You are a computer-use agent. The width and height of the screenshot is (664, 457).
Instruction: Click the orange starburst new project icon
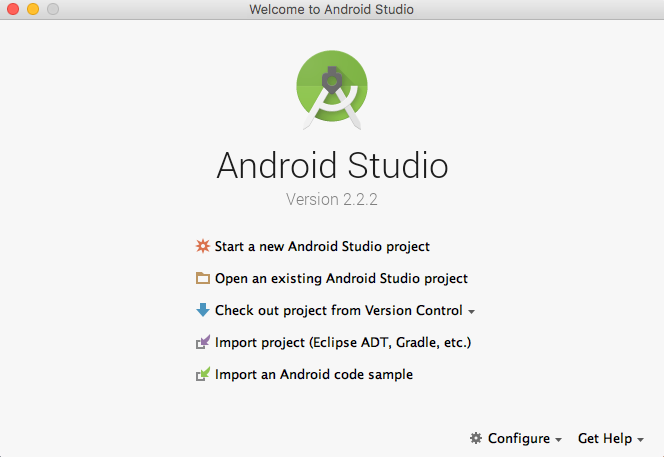point(203,246)
